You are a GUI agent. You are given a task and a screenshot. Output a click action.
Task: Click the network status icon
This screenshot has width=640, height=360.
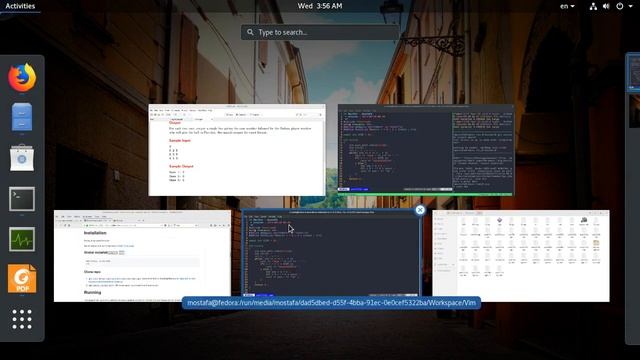point(593,6)
